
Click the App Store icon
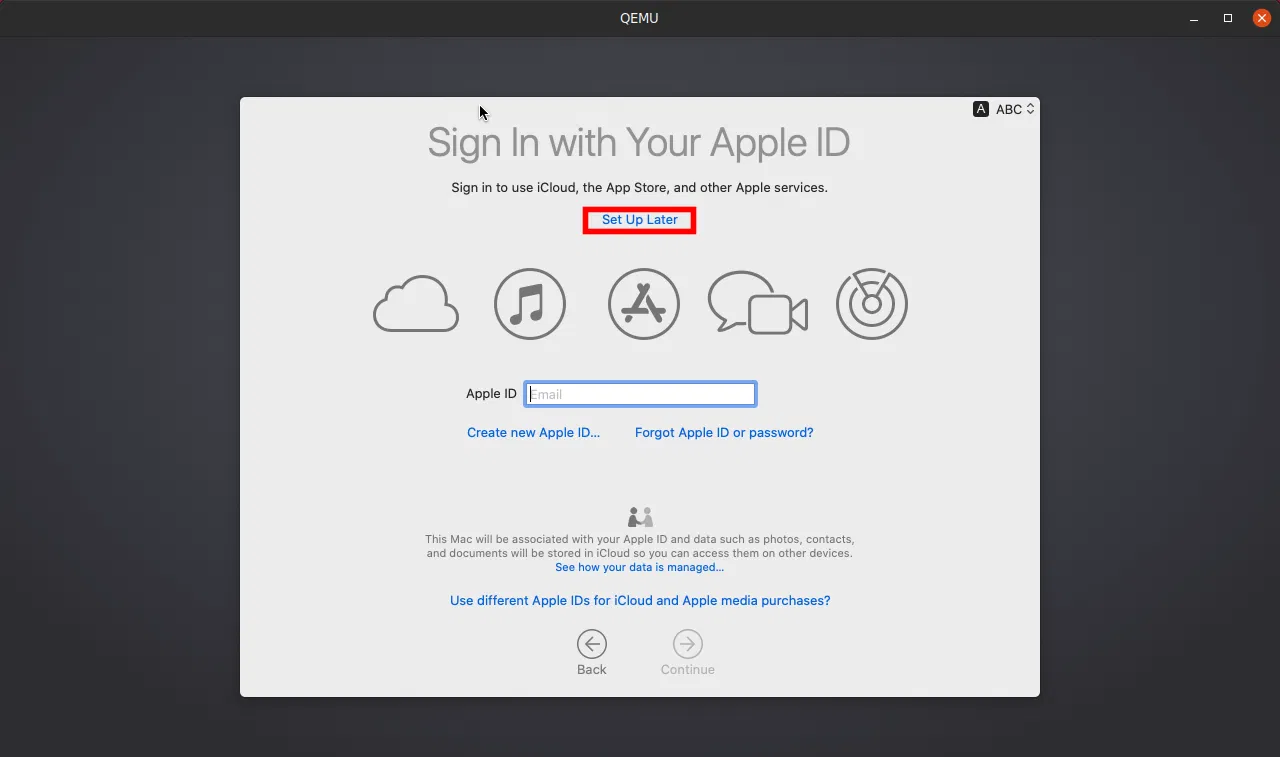644,304
